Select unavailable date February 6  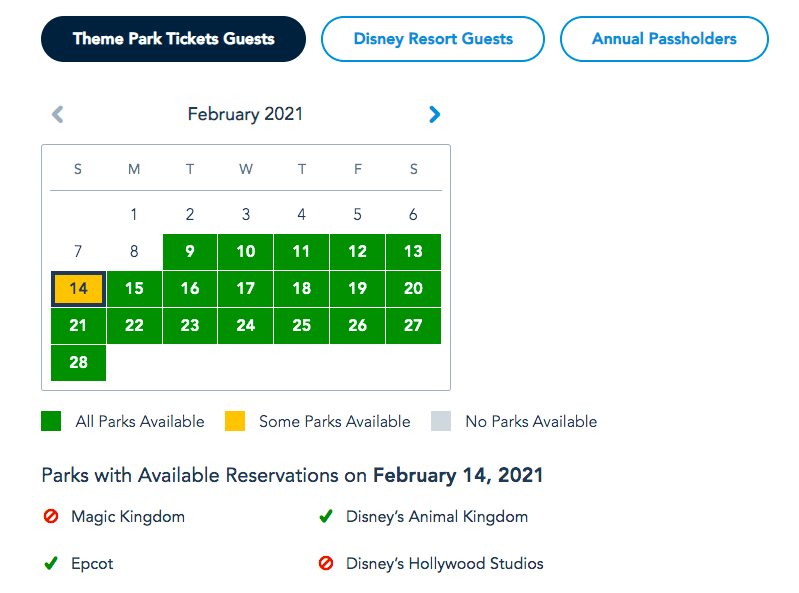(x=413, y=214)
